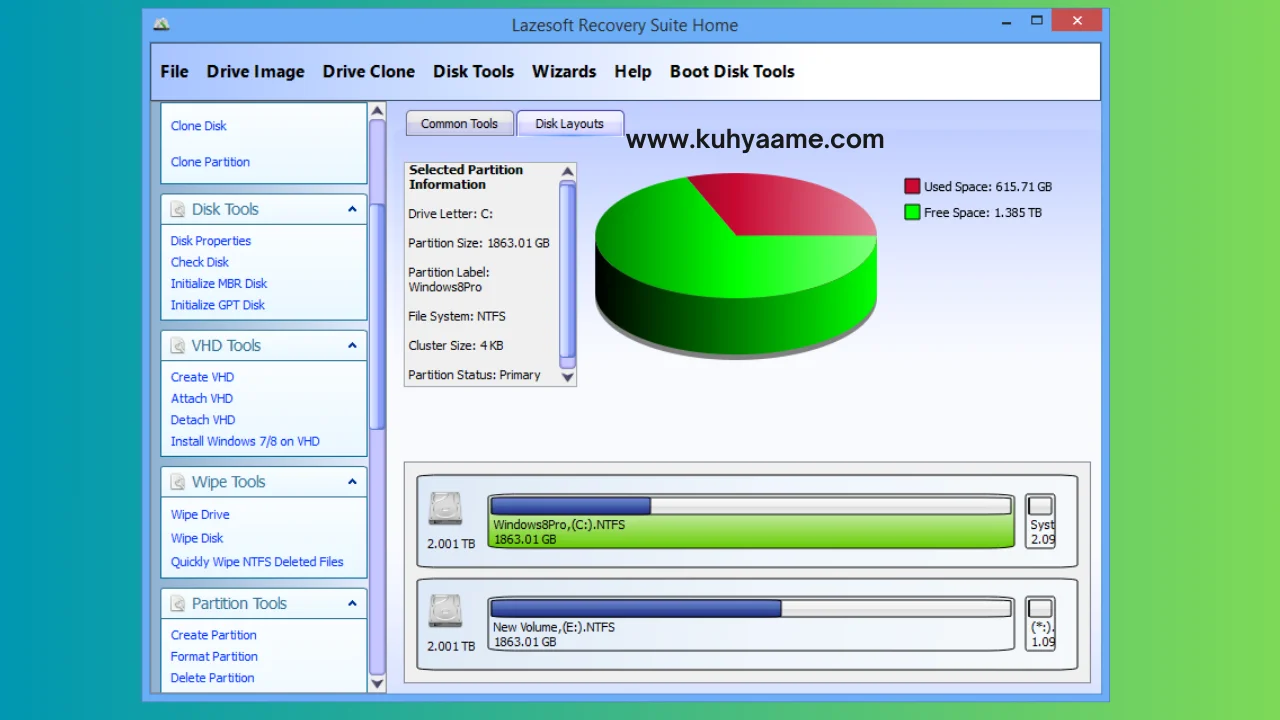Collapse the Disk Tools section chevron
Viewport: 1280px width, 720px height.
352,209
